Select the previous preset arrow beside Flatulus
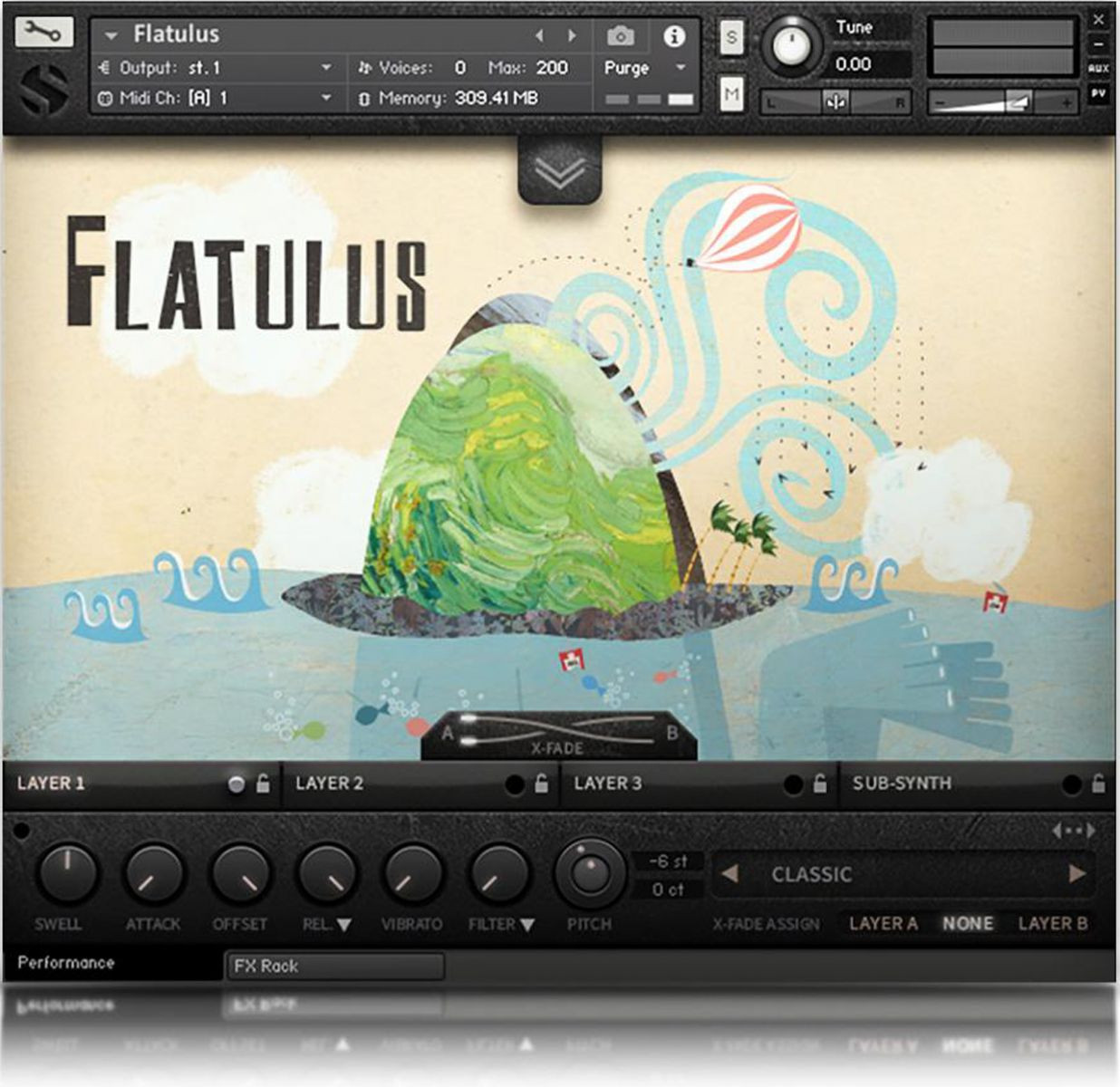 pos(539,35)
